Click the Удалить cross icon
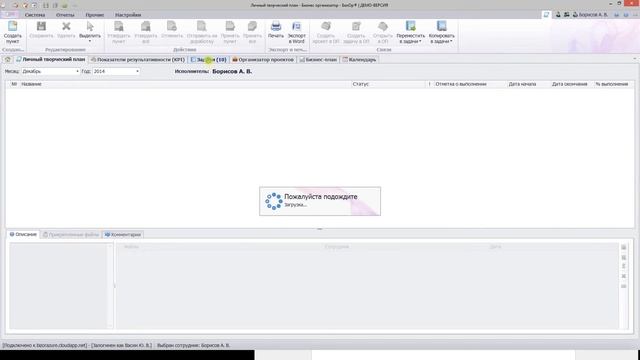Screen dimensions: 640x360 [x=66, y=27]
